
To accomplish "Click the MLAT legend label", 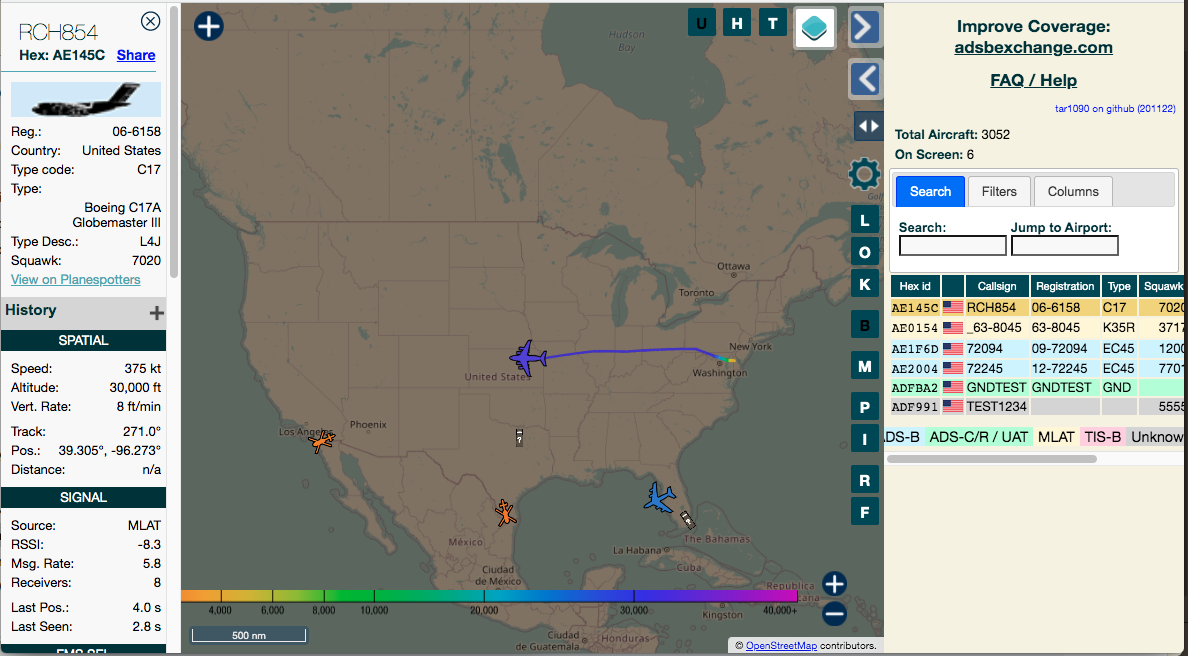I will 1056,437.
